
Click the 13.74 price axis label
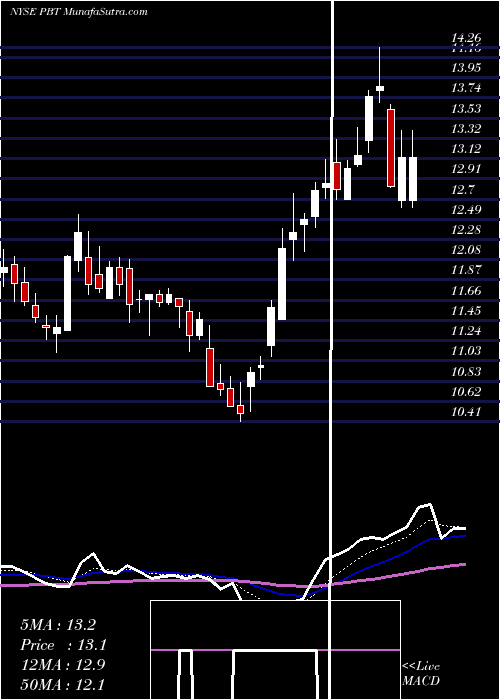click(x=467, y=88)
